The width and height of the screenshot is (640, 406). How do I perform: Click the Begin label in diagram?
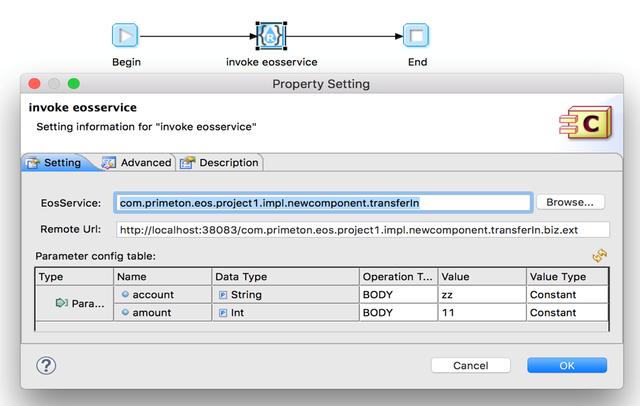click(127, 62)
